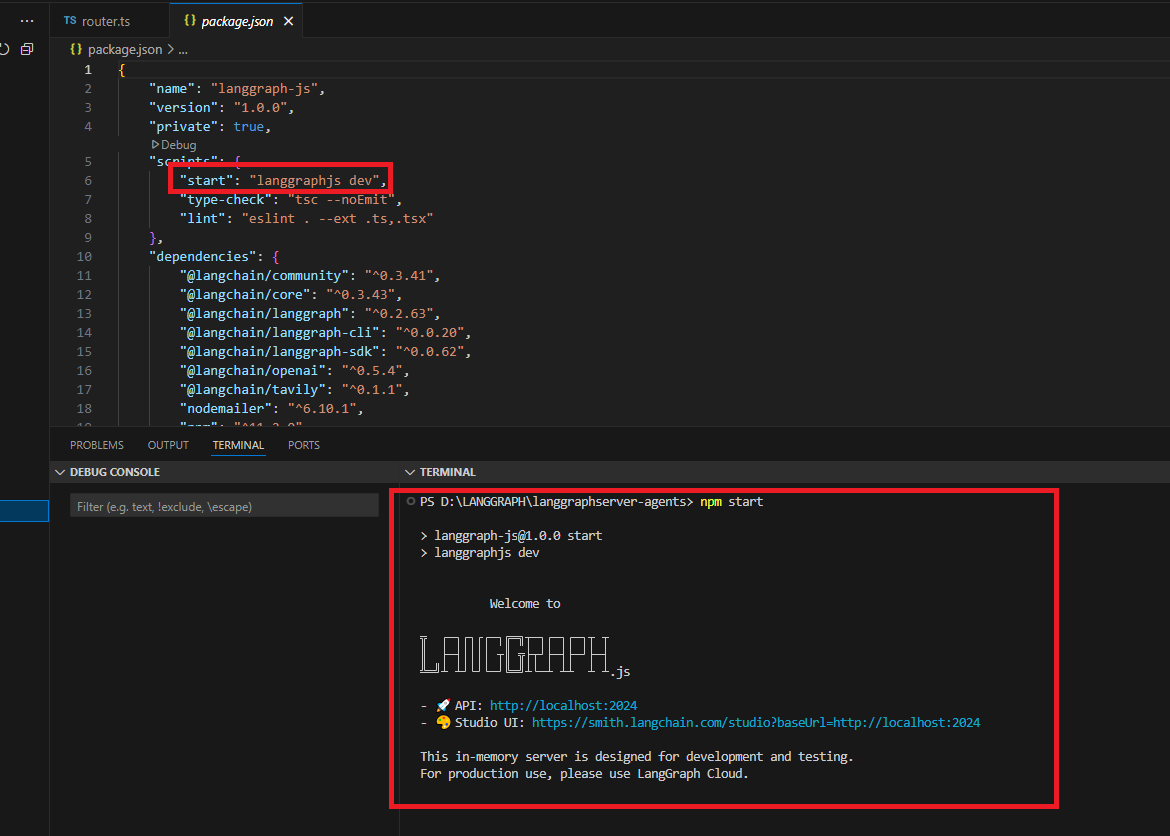Open the more actions ellipsis menu

point(27,21)
